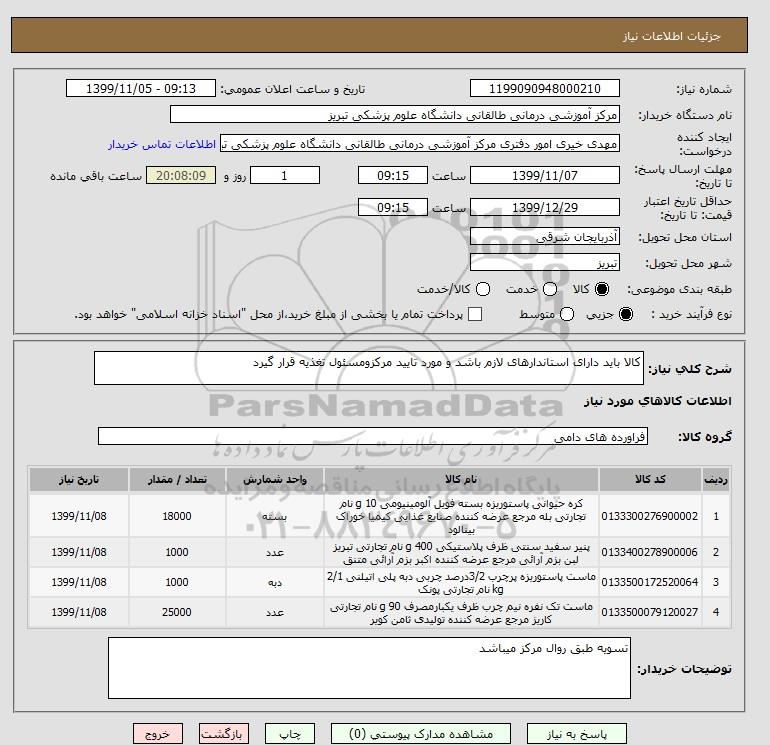Click the گروه کالا field فراورده های دامی

coord(373,436)
